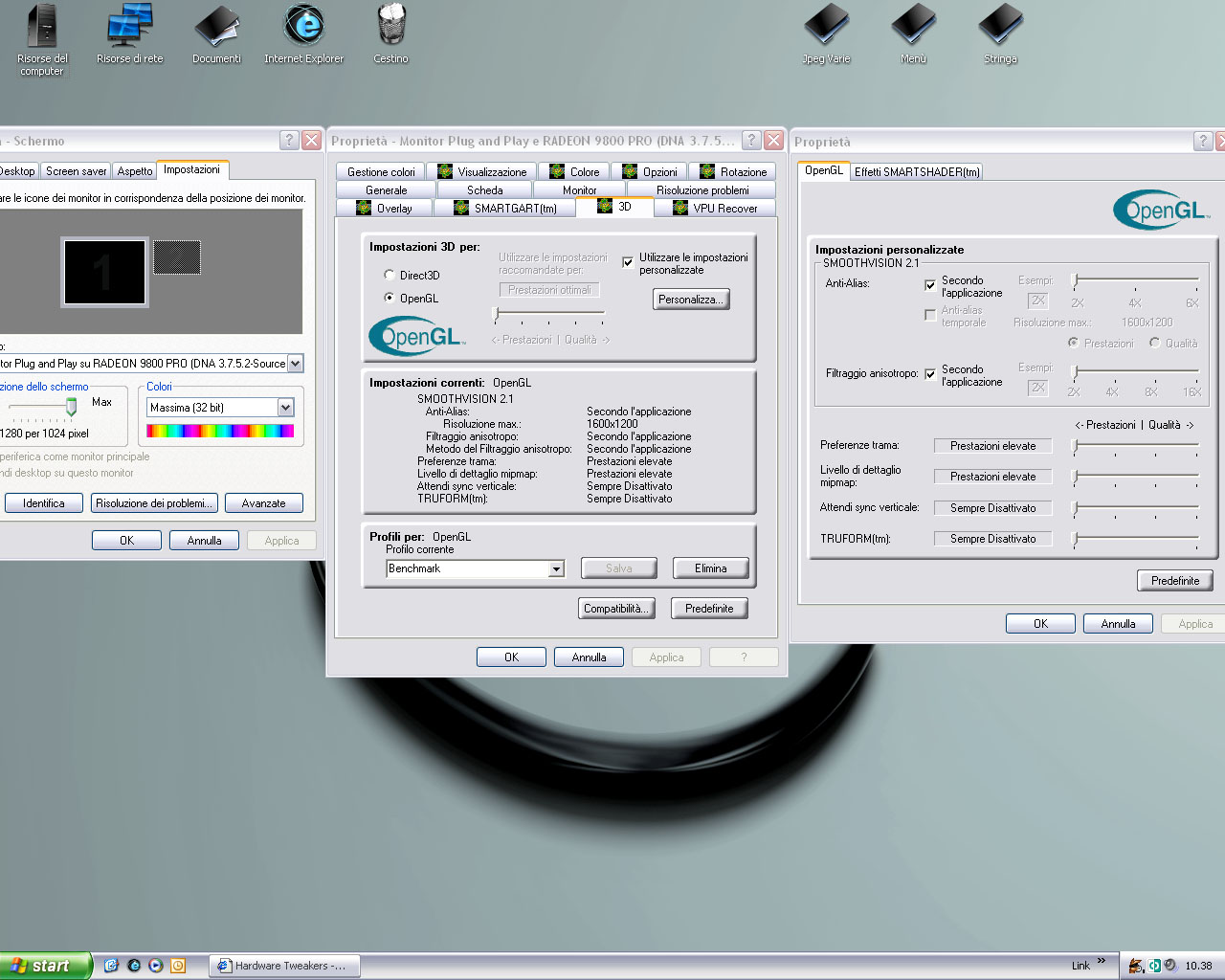Image resolution: width=1225 pixels, height=980 pixels.
Task: Click the first quick launch icon in the taskbar
Action: coord(111,966)
